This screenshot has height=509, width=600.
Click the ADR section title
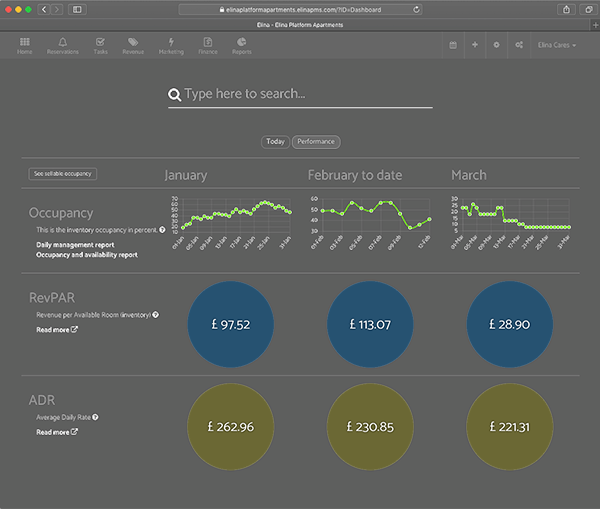coord(42,400)
